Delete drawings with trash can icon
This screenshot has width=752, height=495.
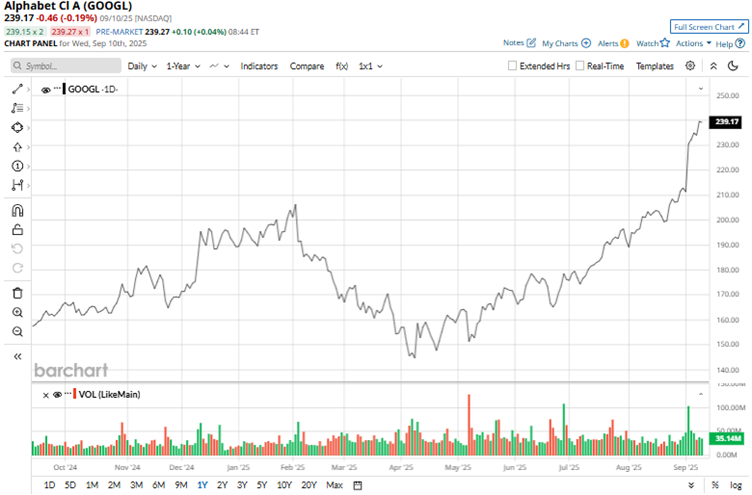[x=17, y=293]
